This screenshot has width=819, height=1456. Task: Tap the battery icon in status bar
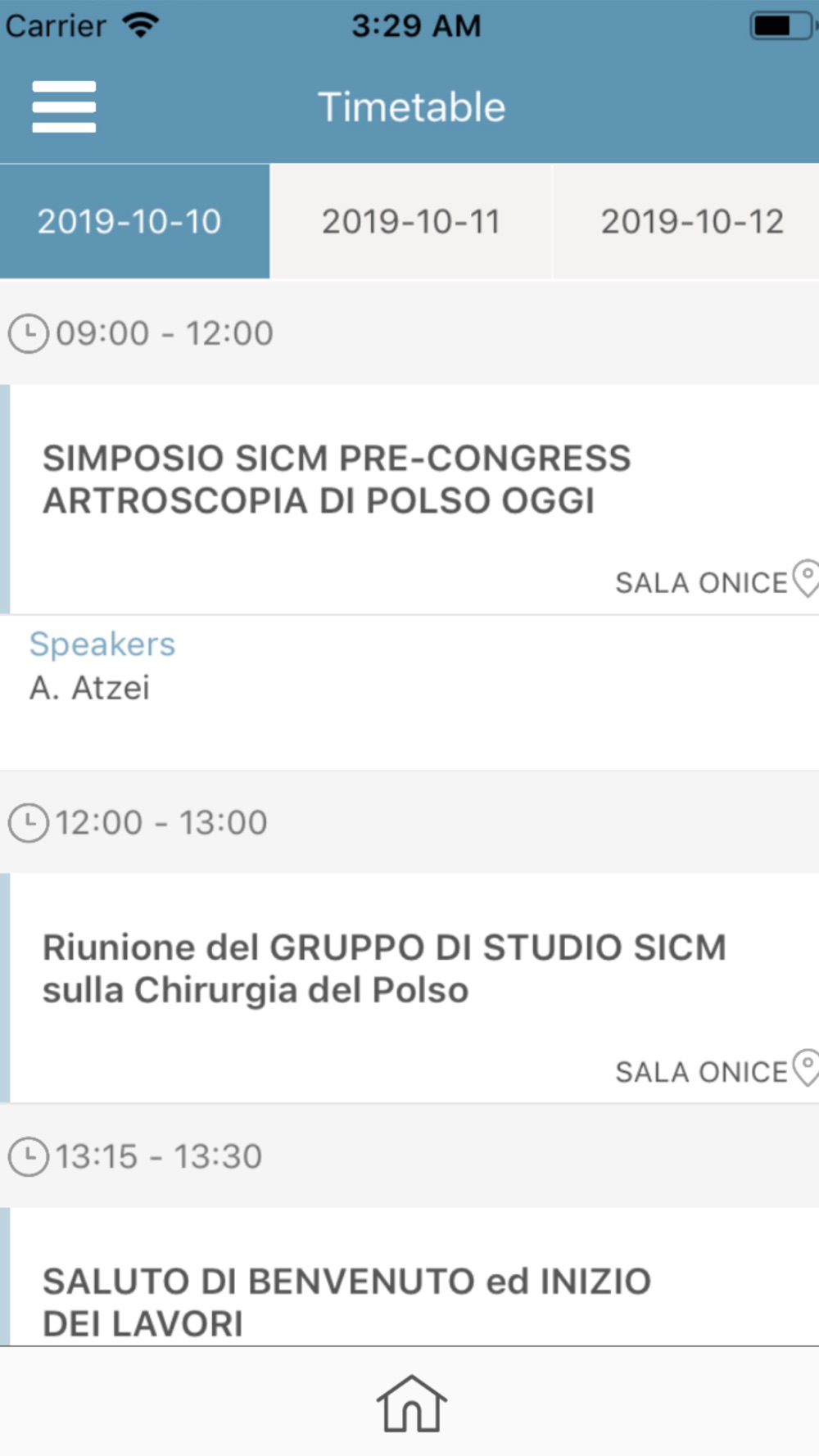click(x=784, y=25)
